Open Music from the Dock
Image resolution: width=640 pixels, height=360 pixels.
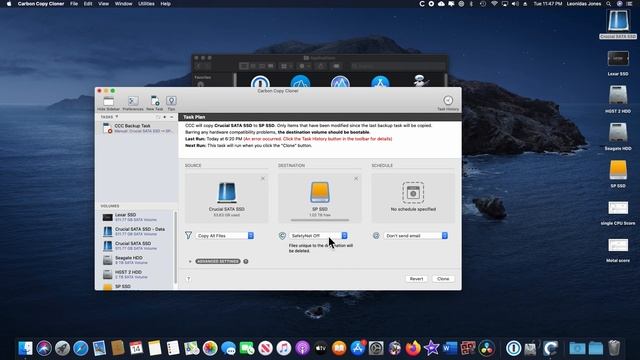[284, 348]
